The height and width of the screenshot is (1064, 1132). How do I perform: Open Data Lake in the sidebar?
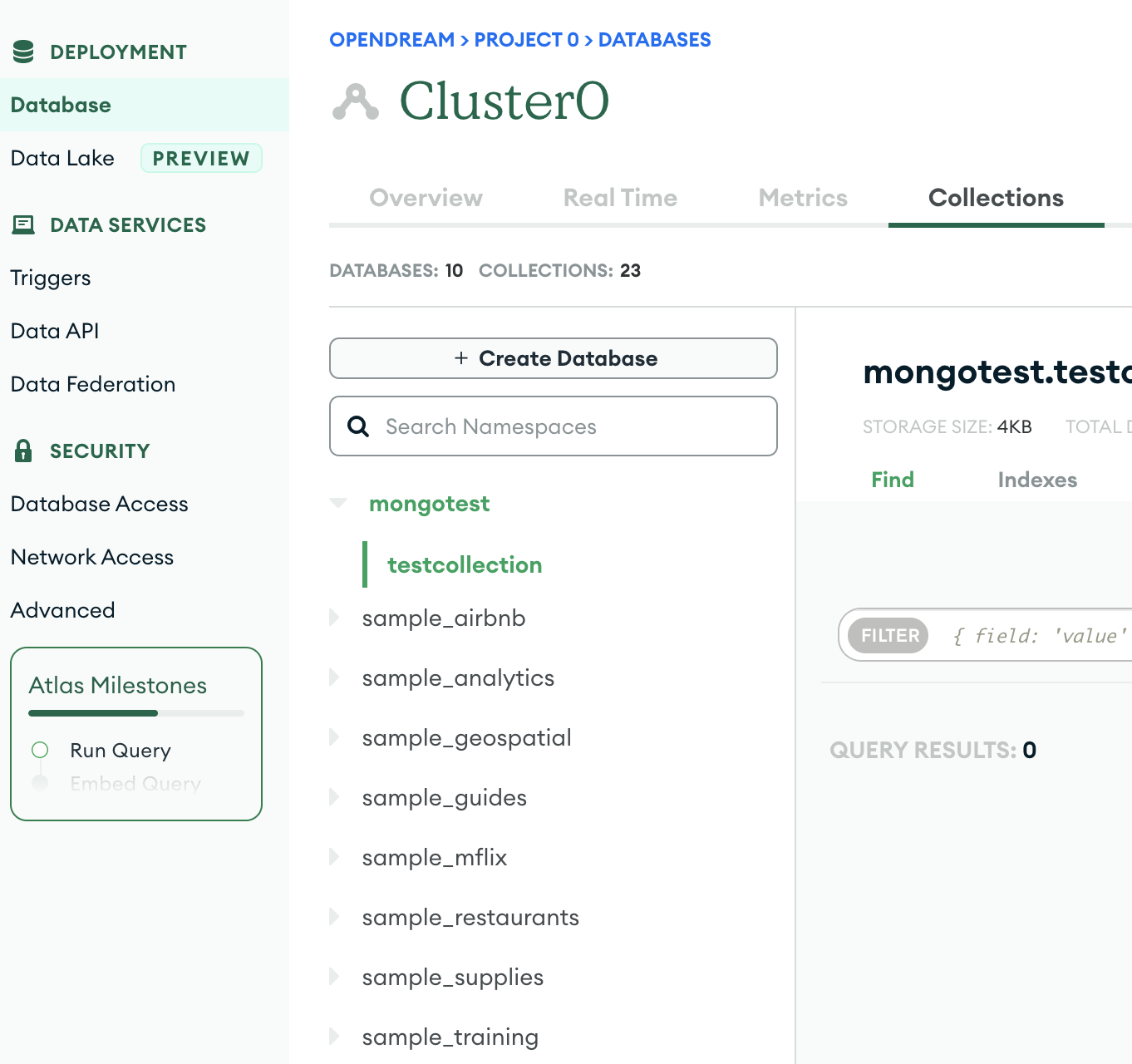coord(62,158)
